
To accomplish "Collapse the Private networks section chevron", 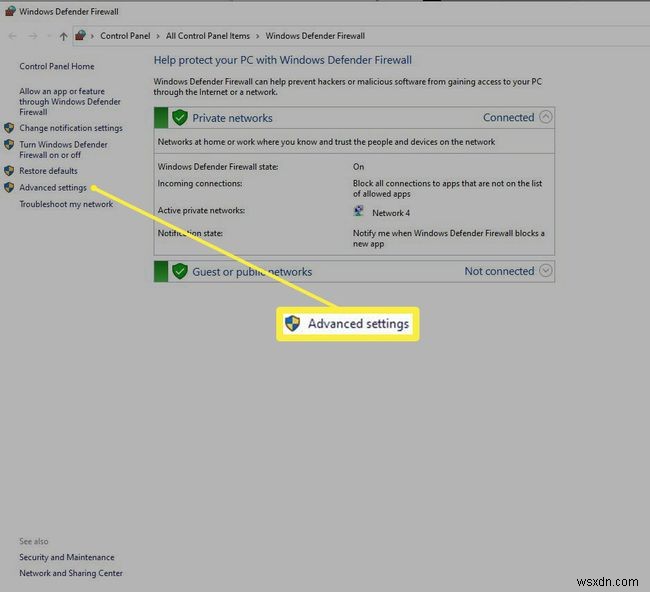I will (546, 117).
